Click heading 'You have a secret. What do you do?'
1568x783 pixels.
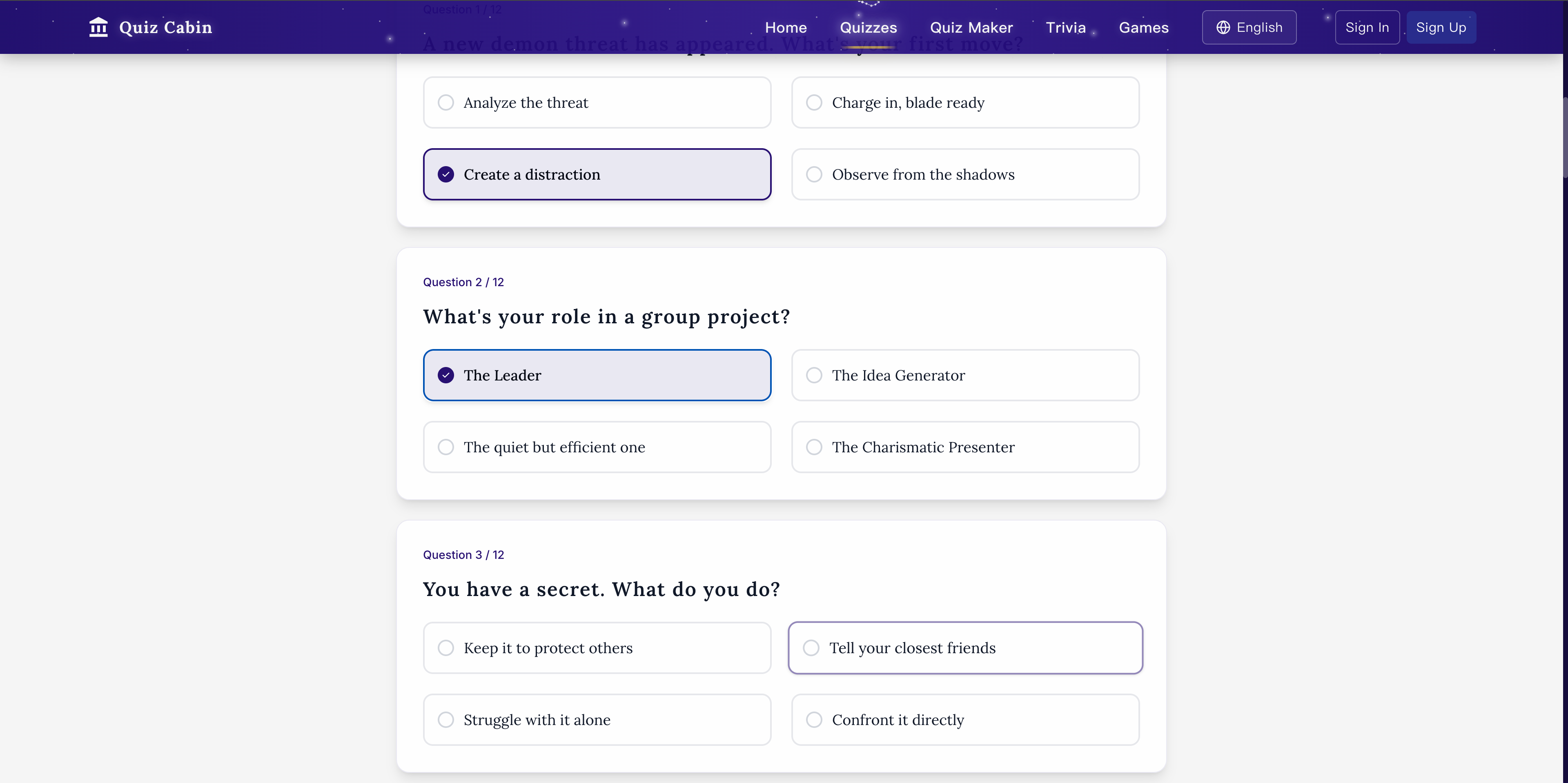(x=601, y=589)
